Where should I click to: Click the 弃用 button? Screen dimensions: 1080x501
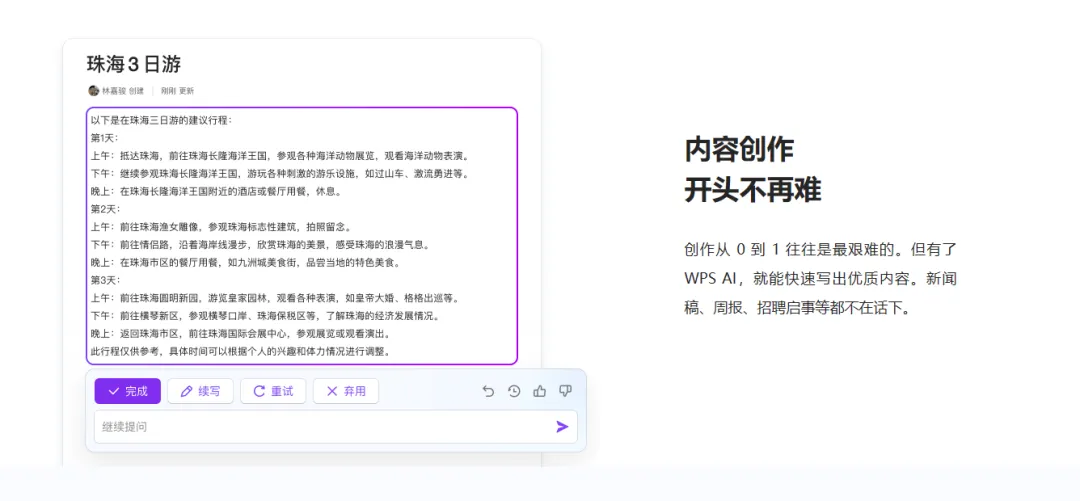(x=346, y=391)
